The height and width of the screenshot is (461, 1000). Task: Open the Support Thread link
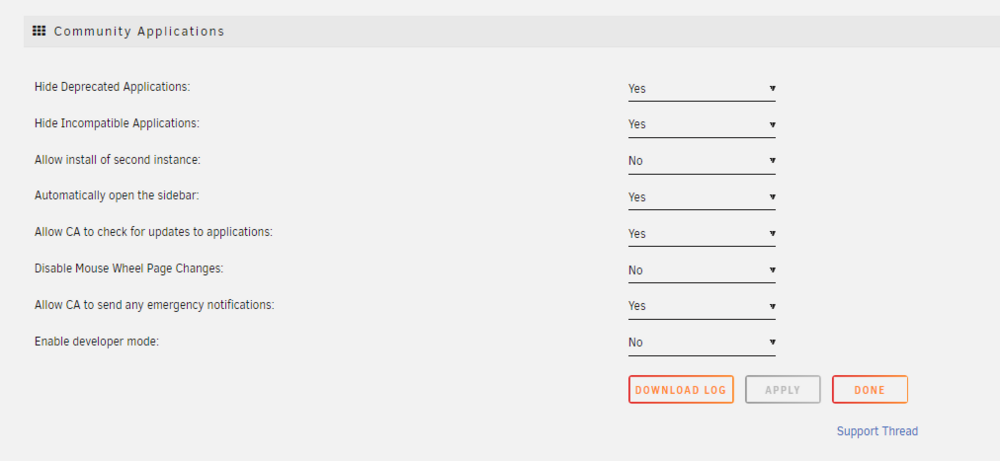point(877,431)
